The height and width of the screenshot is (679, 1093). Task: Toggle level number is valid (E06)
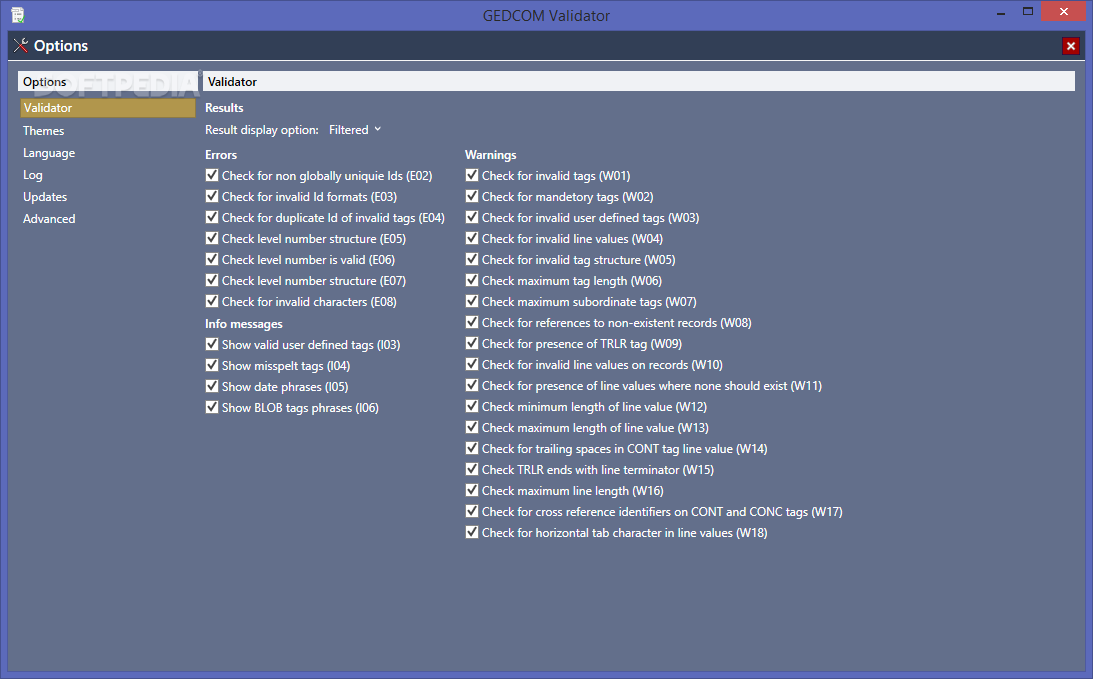[212, 259]
